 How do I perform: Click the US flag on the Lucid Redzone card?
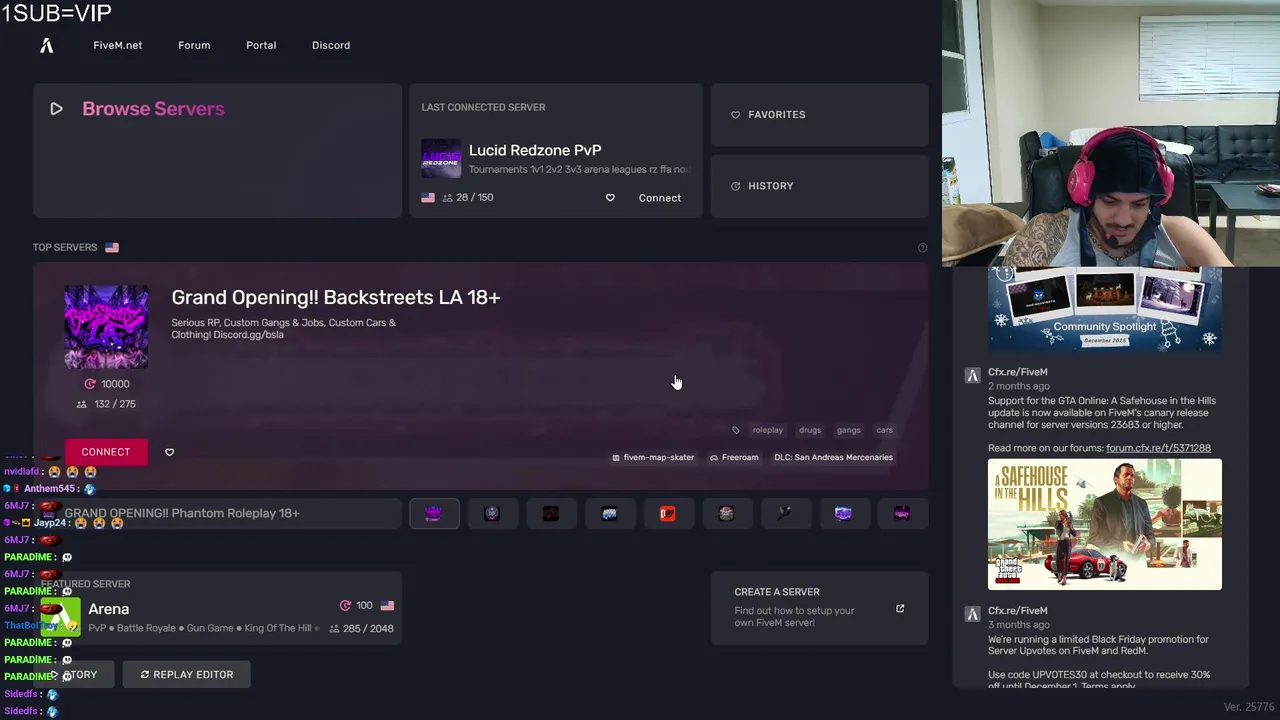[x=428, y=198]
